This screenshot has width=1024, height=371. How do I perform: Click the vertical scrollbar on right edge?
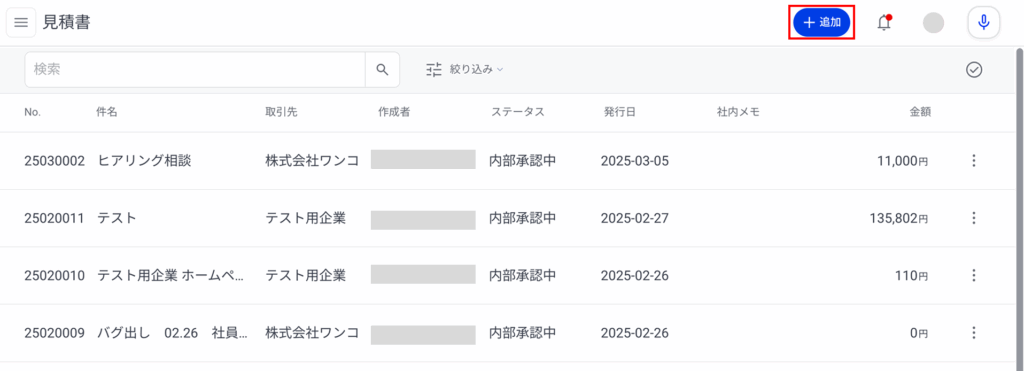[1019, 209]
